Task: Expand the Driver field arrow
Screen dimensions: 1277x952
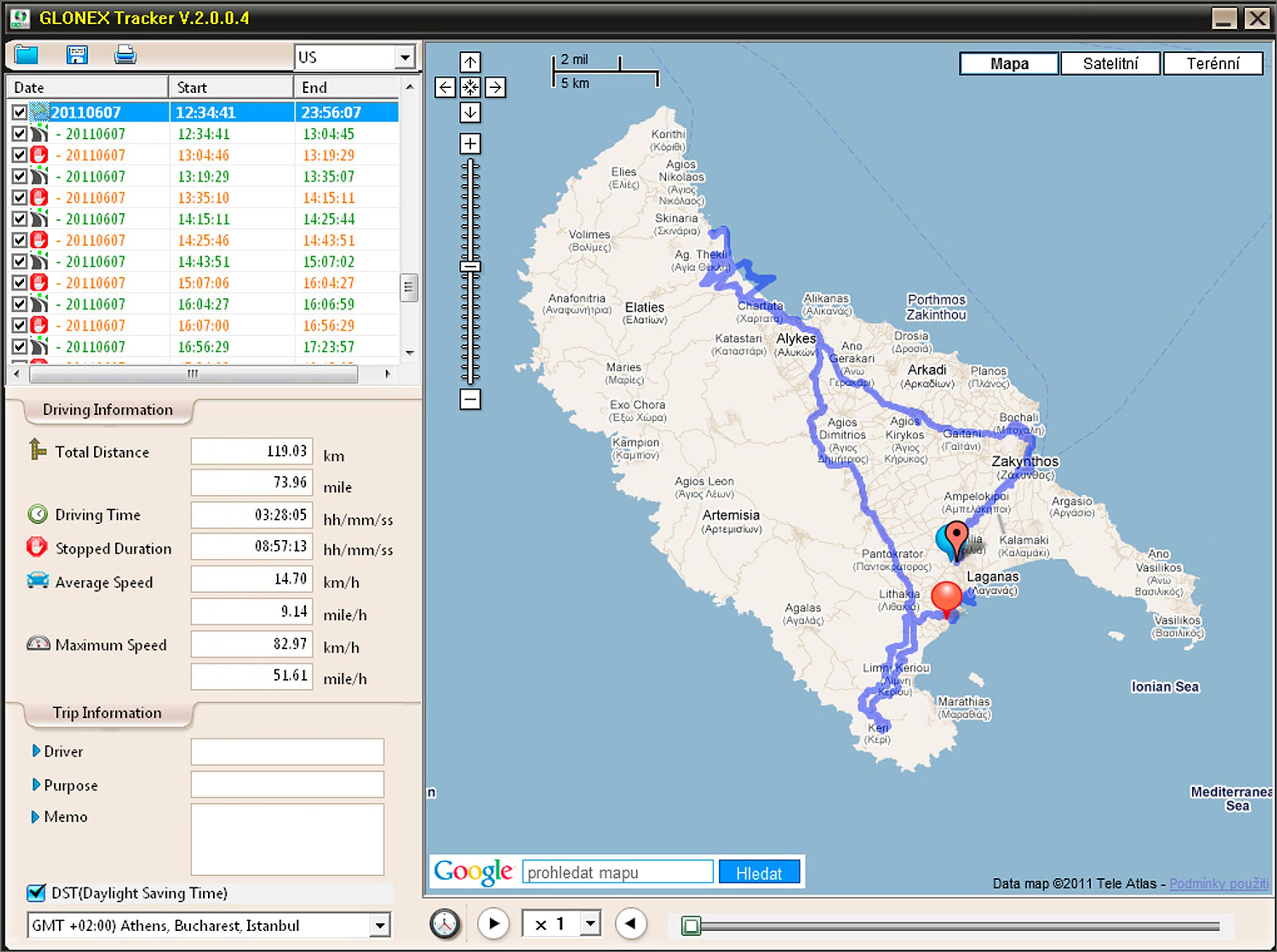Action: click(36, 751)
